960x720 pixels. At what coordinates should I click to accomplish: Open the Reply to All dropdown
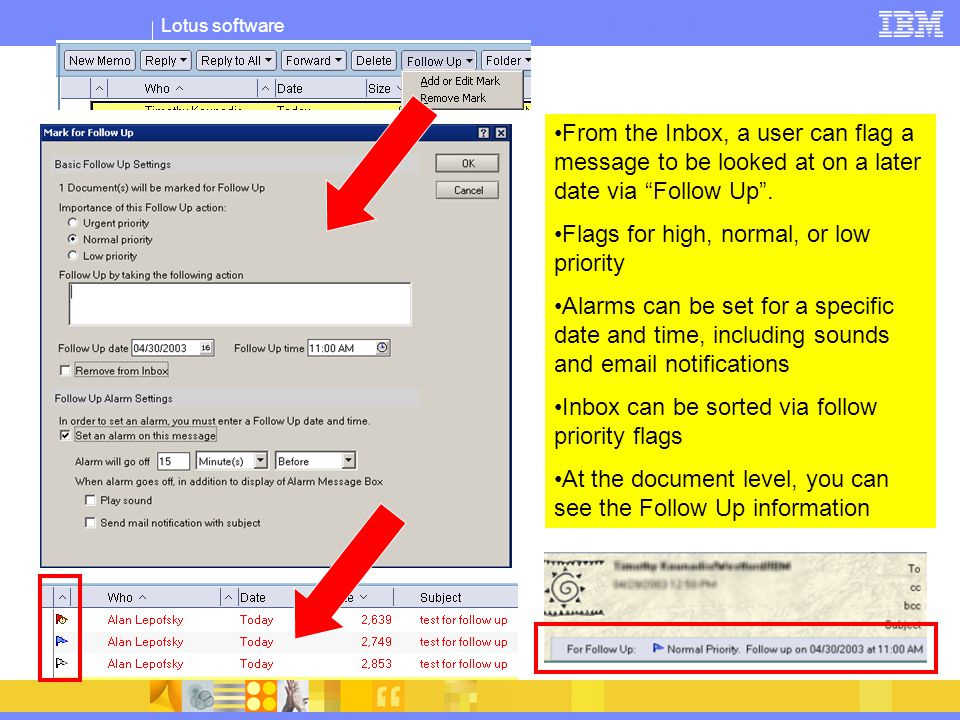pyautogui.click(x=236, y=61)
